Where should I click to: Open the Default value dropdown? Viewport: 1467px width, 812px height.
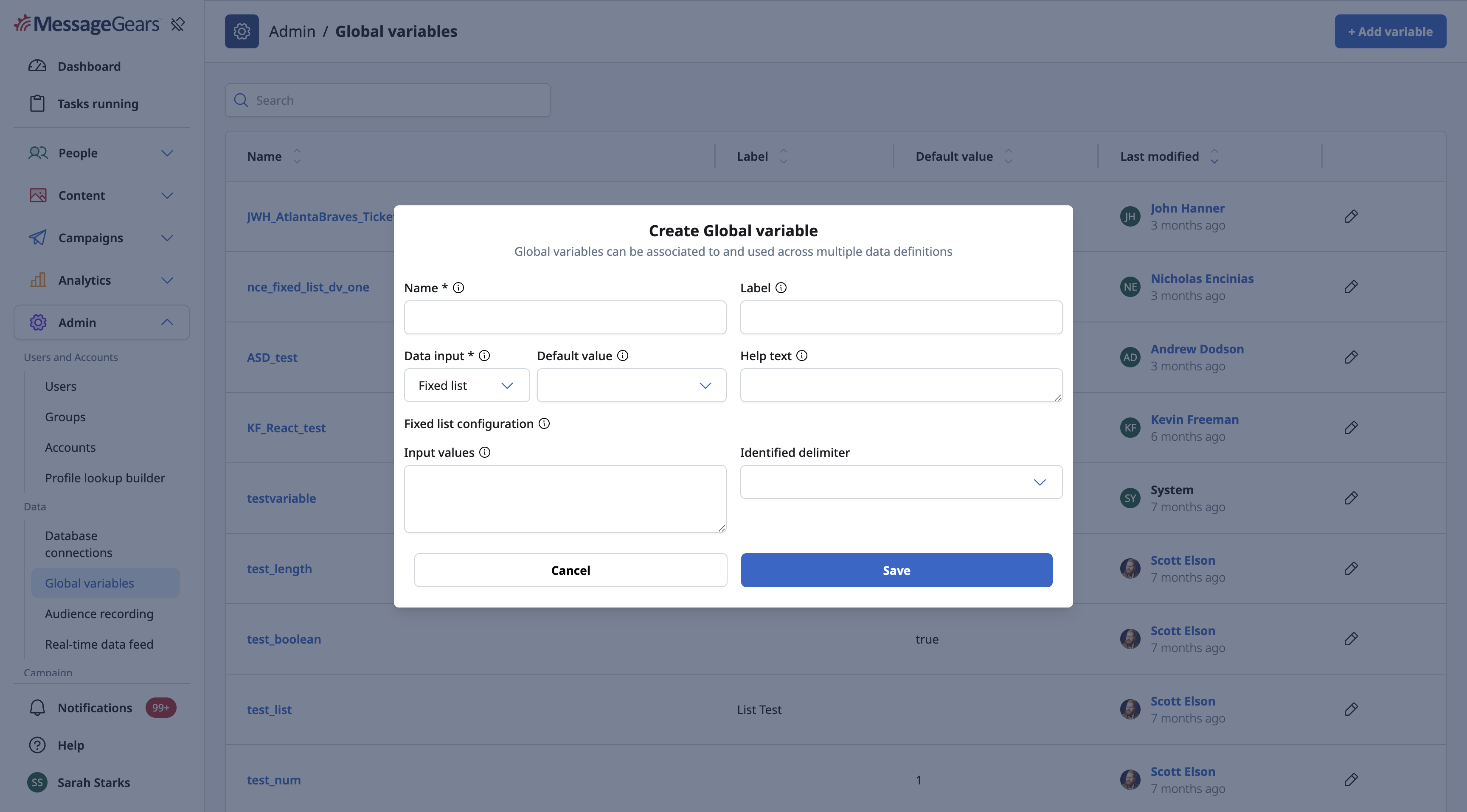coord(631,385)
